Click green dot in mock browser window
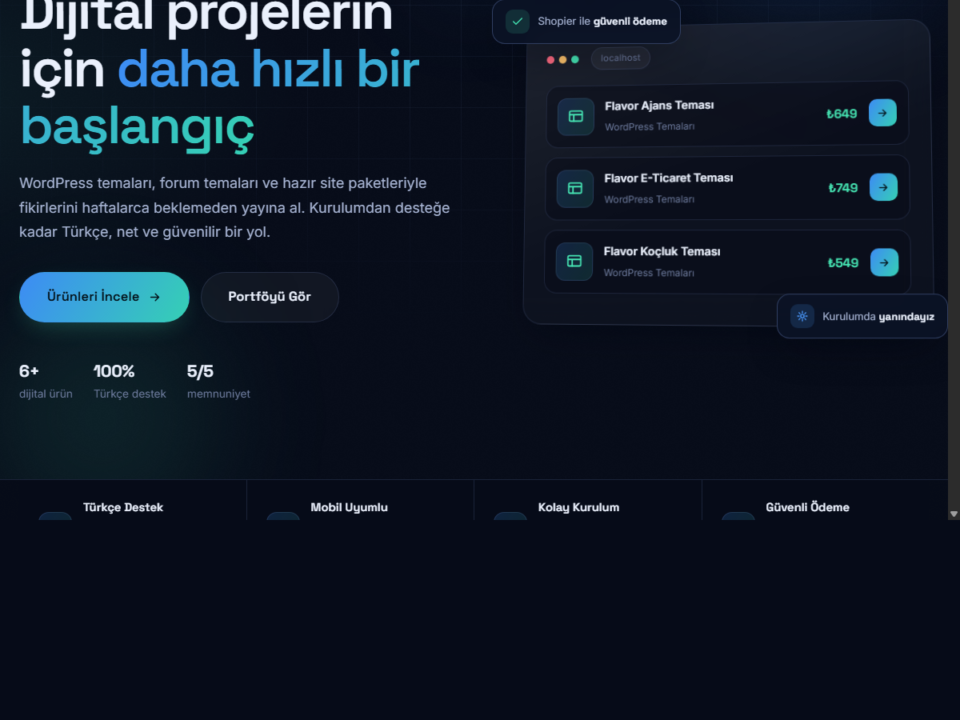The image size is (960, 720). click(x=575, y=59)
